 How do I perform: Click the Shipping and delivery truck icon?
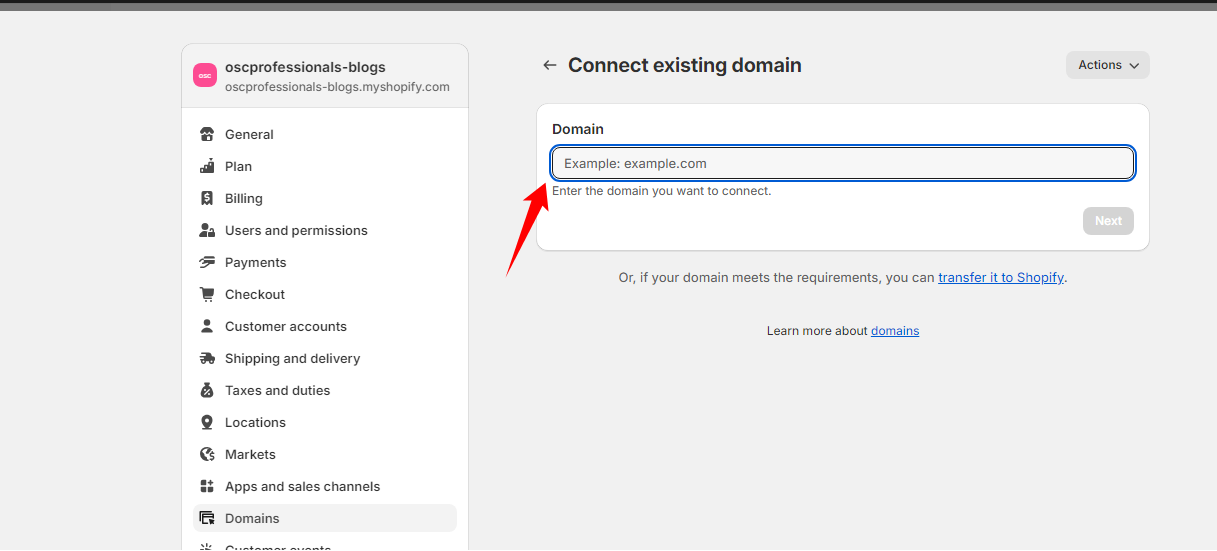click(x=207, y=358)
